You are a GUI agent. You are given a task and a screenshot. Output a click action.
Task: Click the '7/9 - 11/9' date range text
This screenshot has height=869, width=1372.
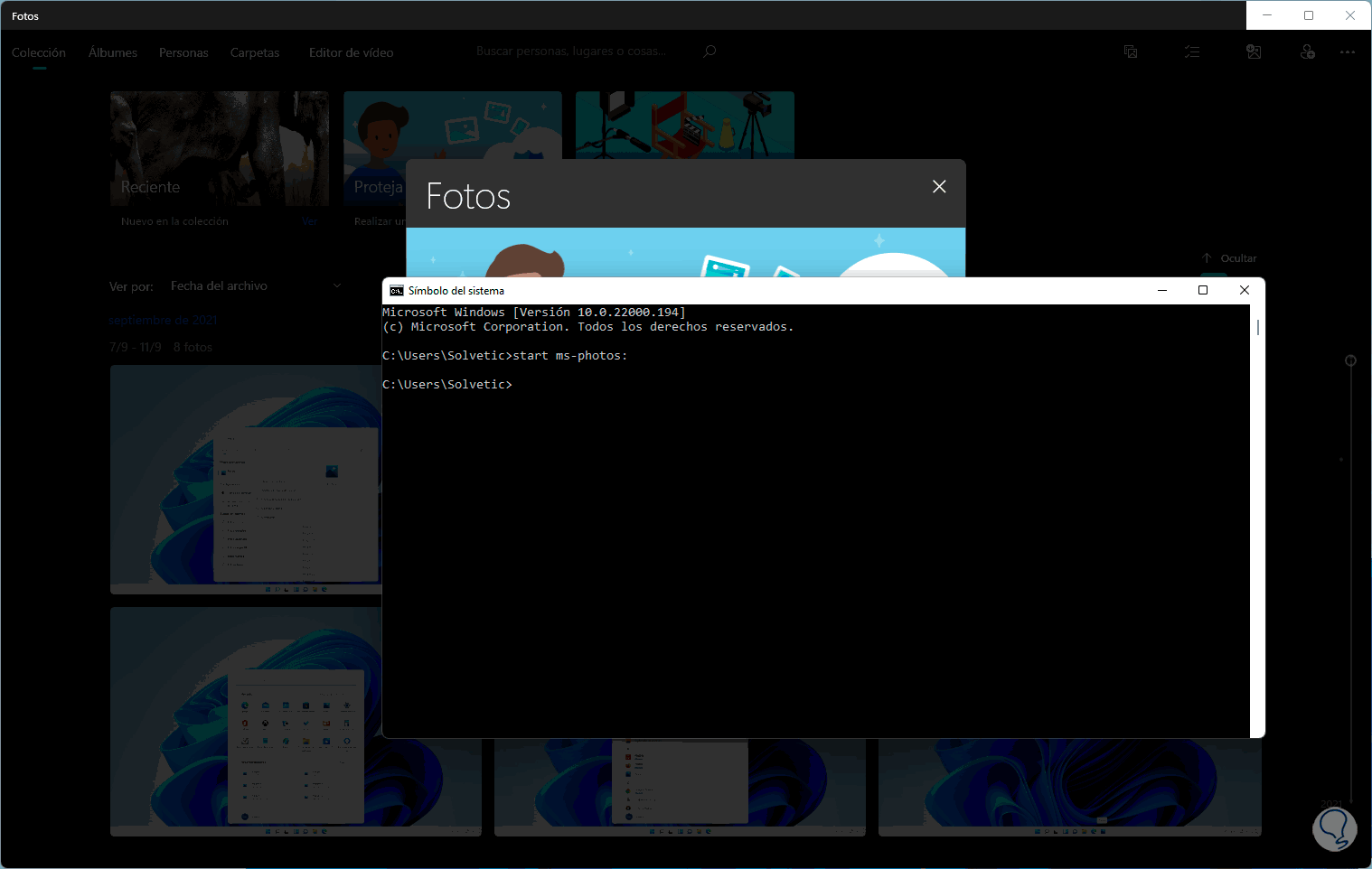tap(136, 347)
